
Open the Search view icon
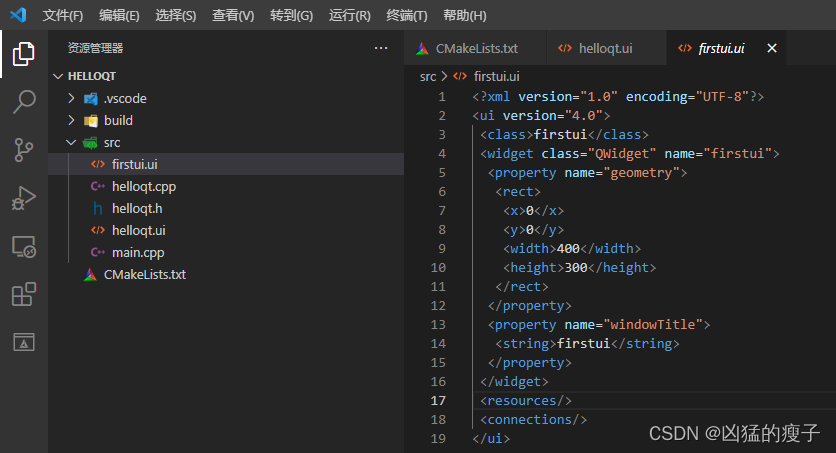tap(23, 101)
